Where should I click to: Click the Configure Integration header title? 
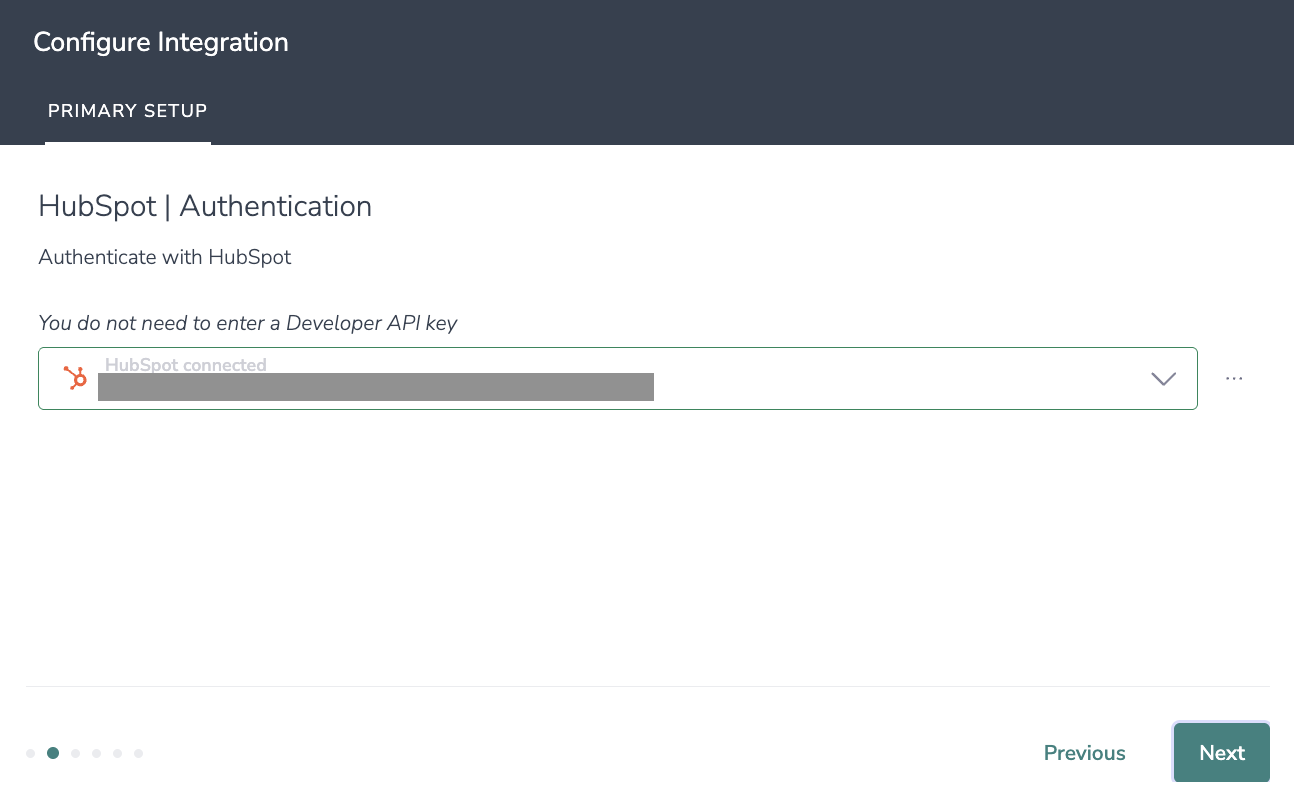[x=161, y=42]
